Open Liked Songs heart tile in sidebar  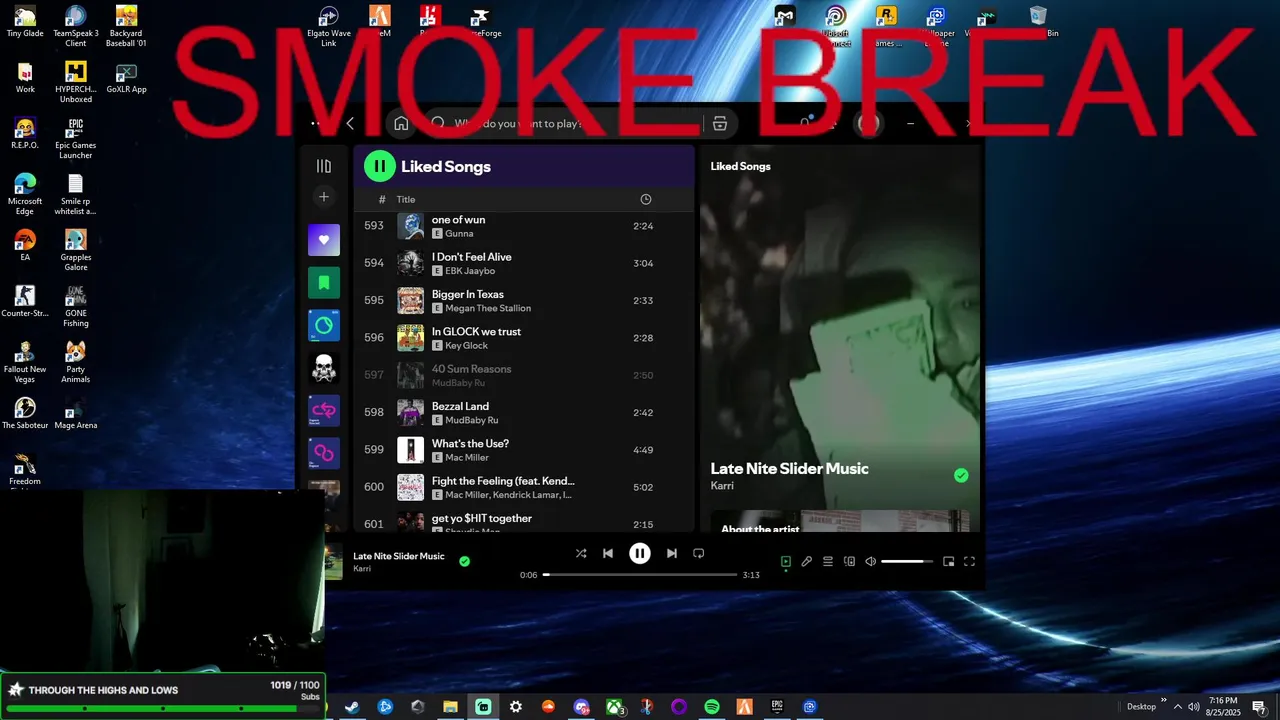324,240
